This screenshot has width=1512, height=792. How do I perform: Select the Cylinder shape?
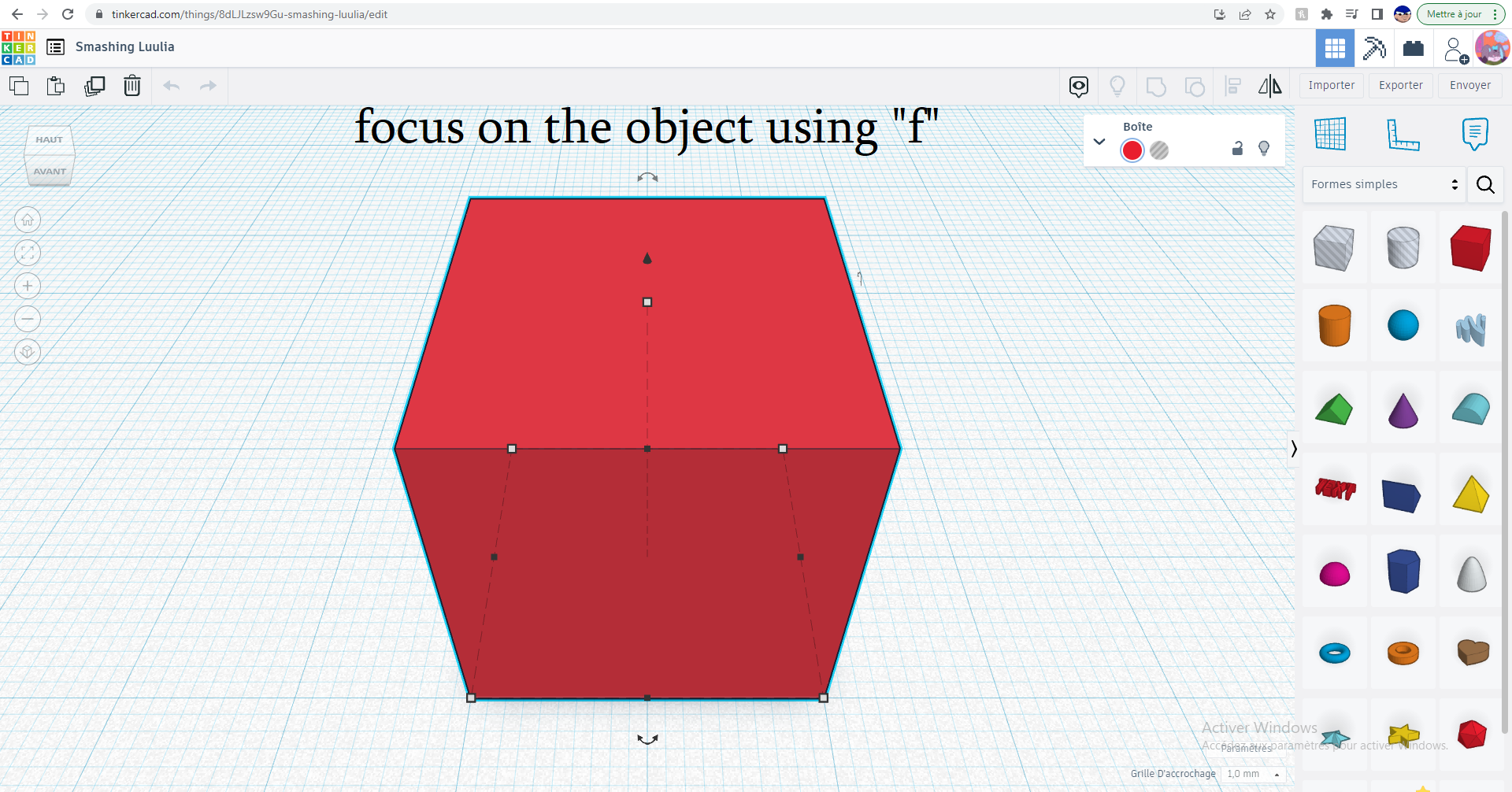tap(1335, 325)
